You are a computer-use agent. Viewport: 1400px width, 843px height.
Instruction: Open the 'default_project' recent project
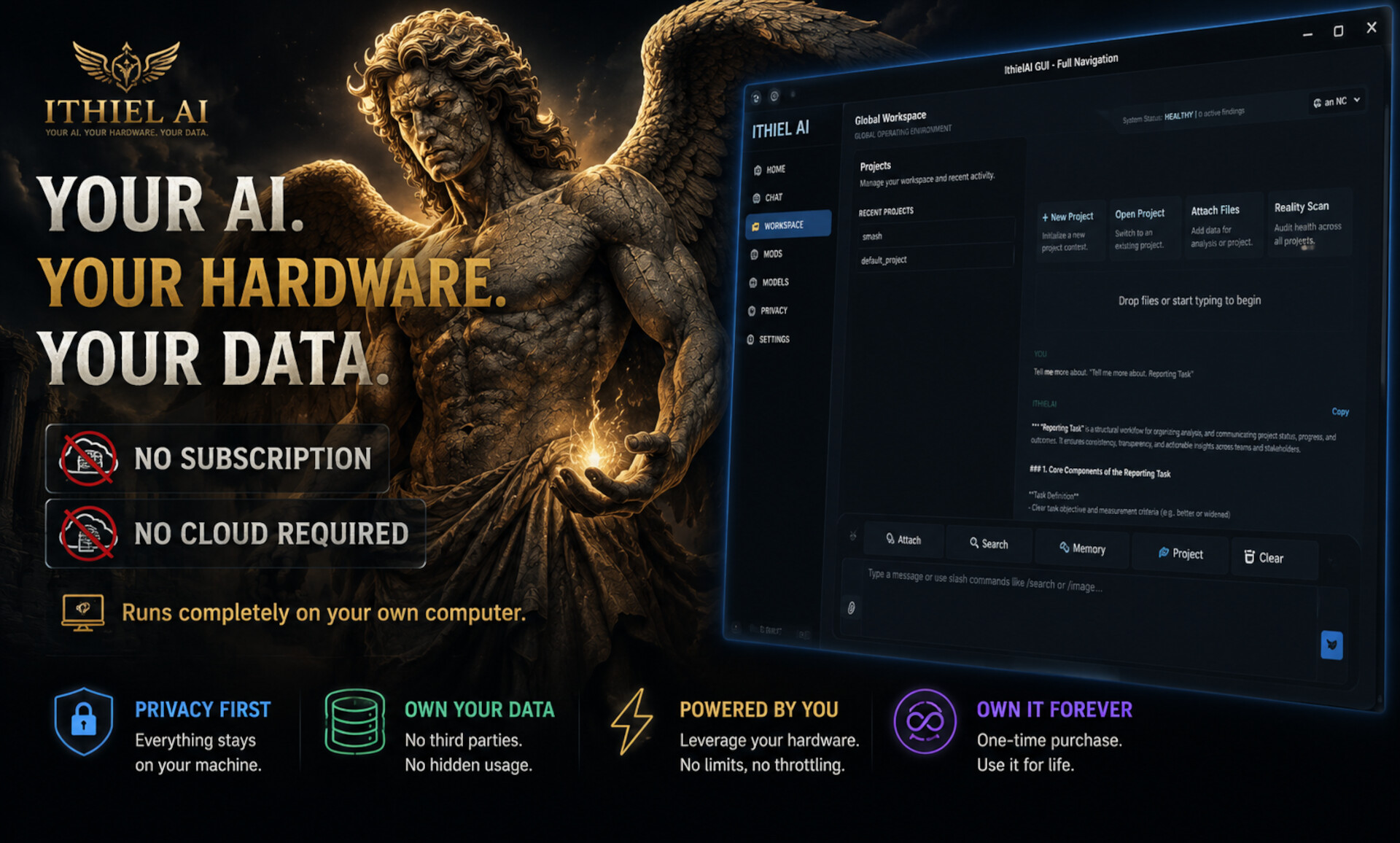click(x=936, y=258)
